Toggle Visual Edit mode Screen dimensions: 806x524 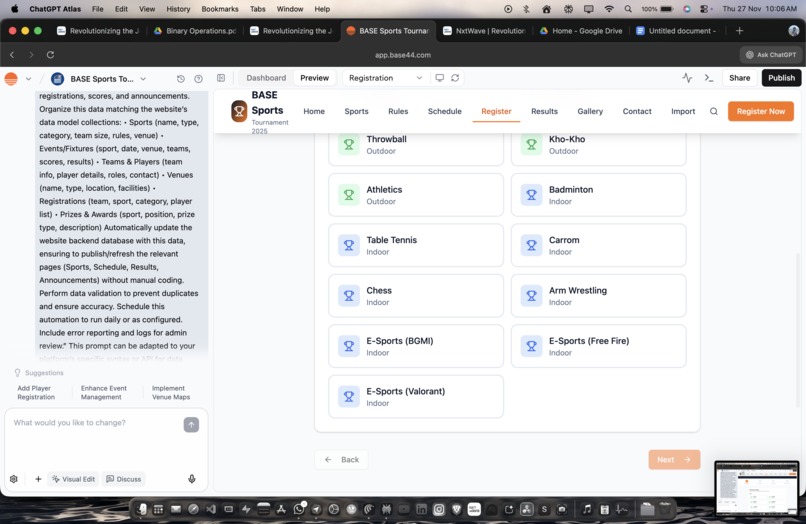pos(74,479)
